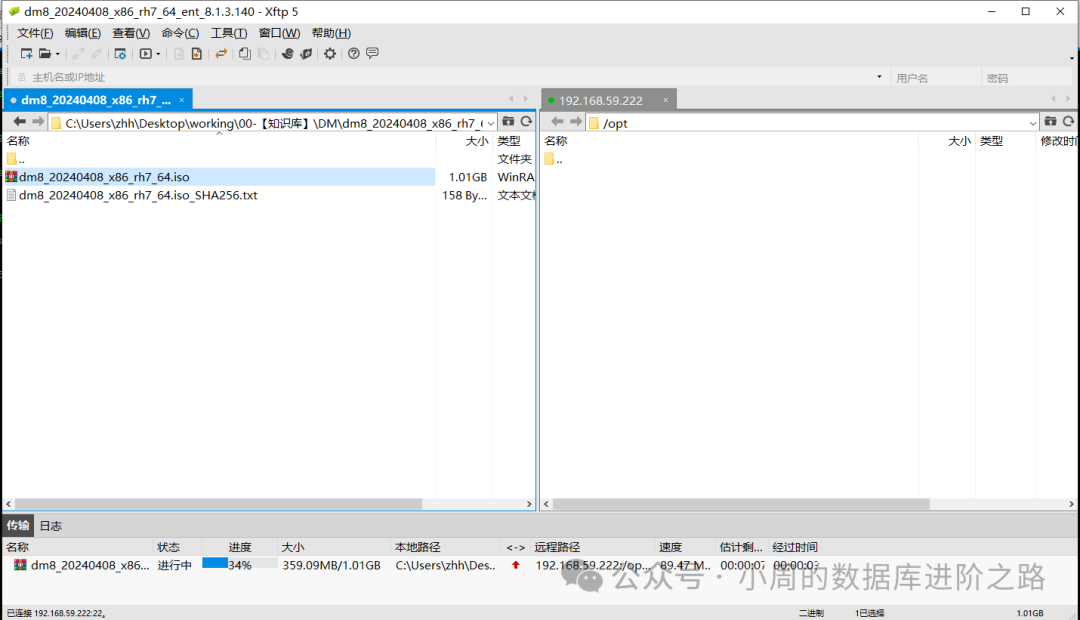Click the Help question mark icon
This screenshot has height=620, width=1080.
[353, 54]
